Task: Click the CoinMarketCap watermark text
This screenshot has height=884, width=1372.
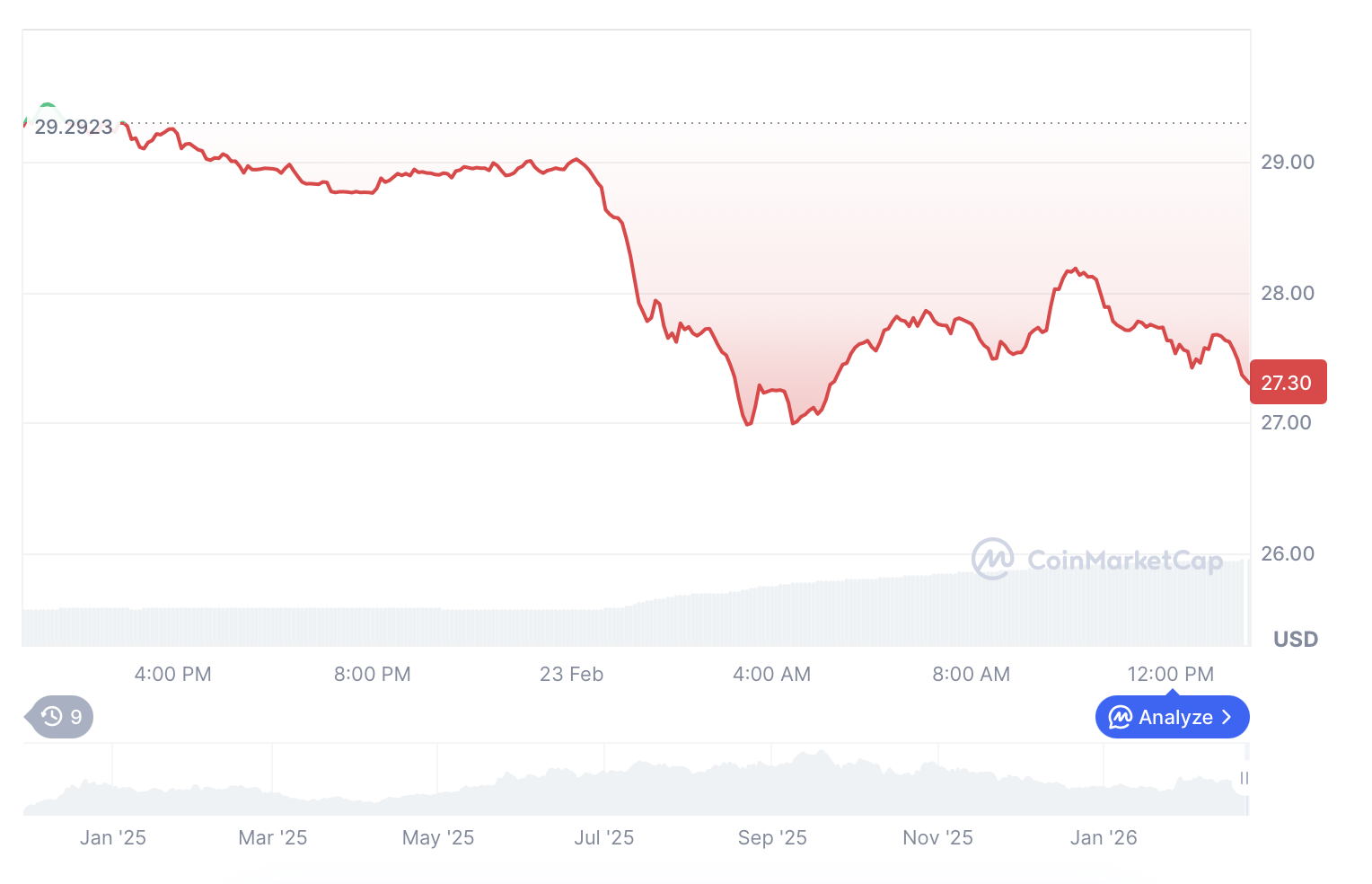Action: [x=1124, y=561]
